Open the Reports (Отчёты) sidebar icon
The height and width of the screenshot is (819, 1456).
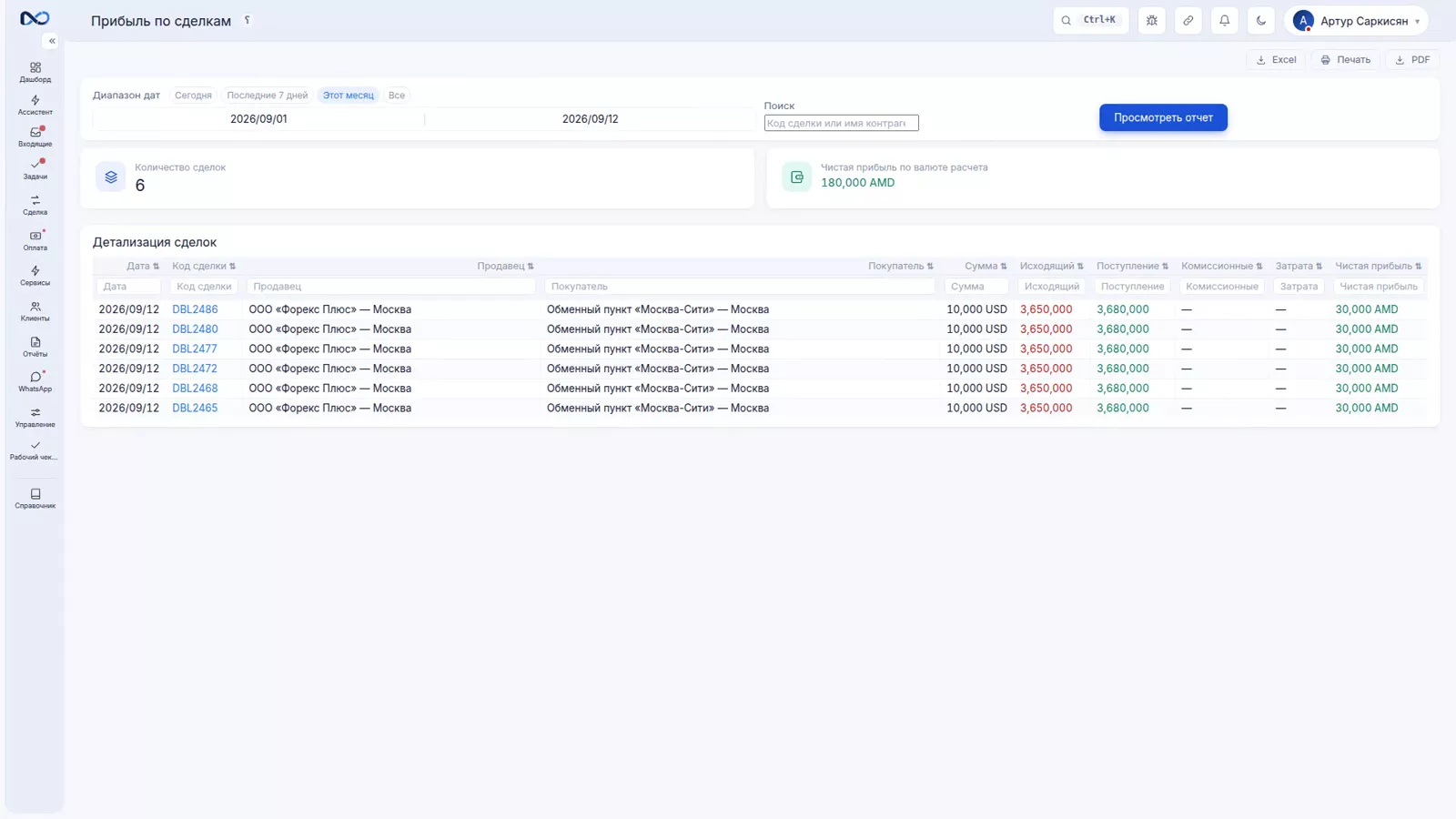(35, 347)
